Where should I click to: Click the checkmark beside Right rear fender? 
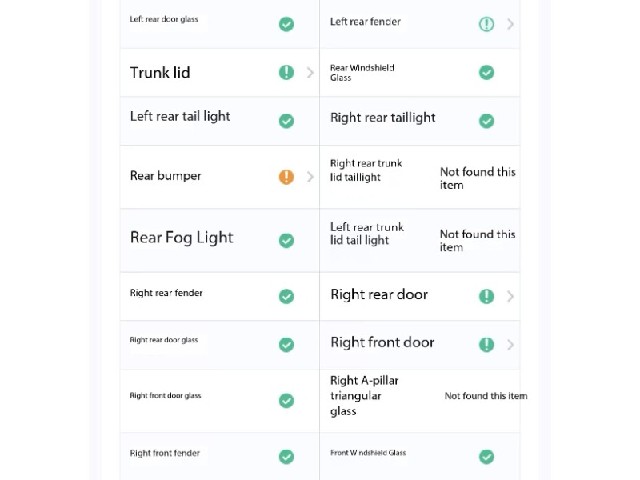(x=286, y=296)
